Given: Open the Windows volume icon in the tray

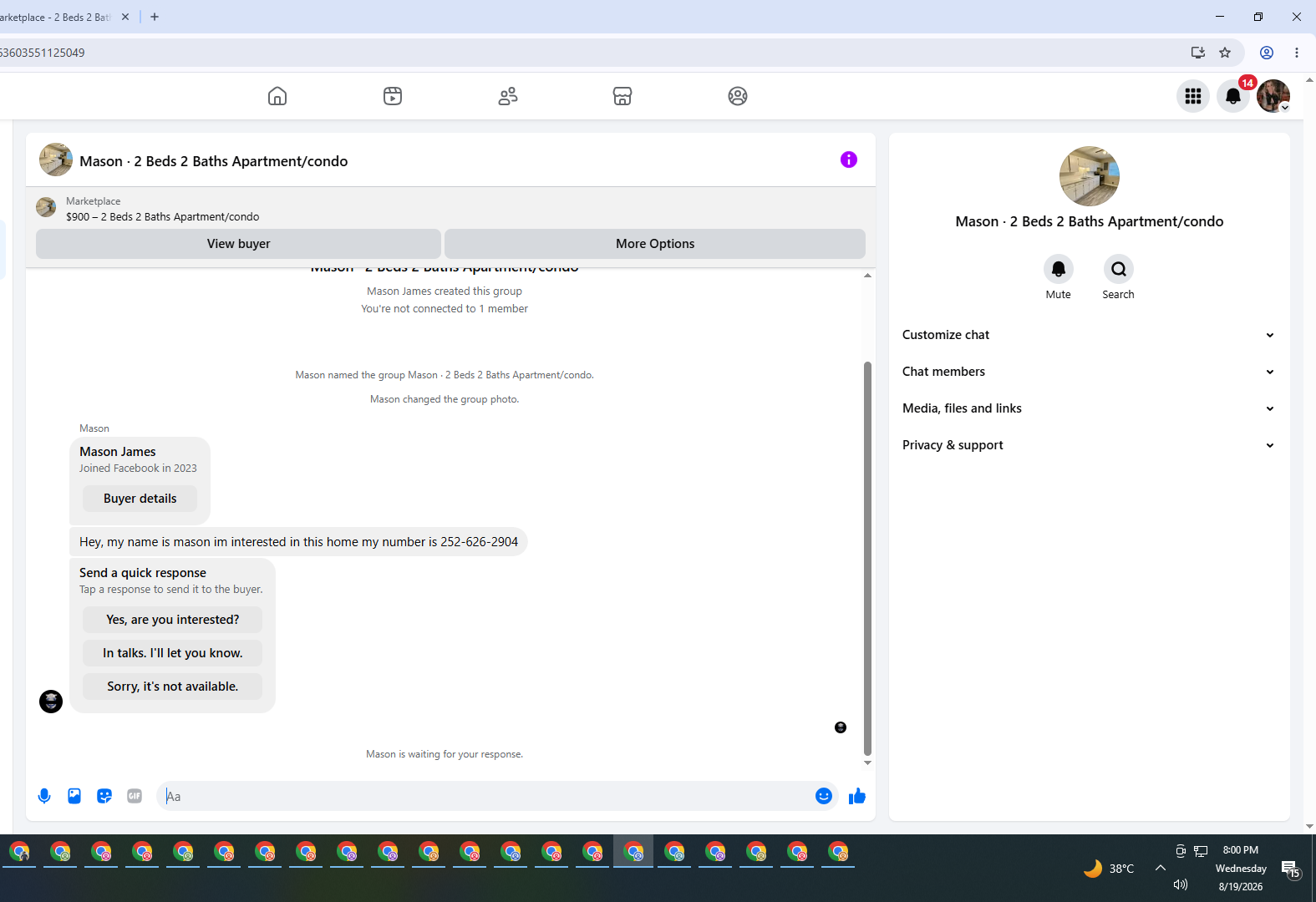Looking at the screenshot, I should tap(1181, 884).
